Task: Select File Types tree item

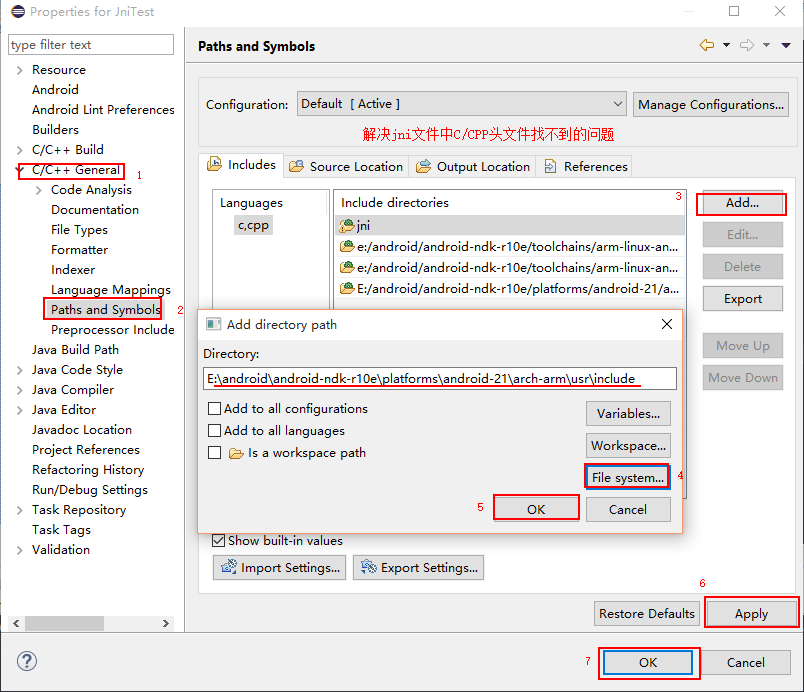Action: pyautogui.click(x=79, y=230)
